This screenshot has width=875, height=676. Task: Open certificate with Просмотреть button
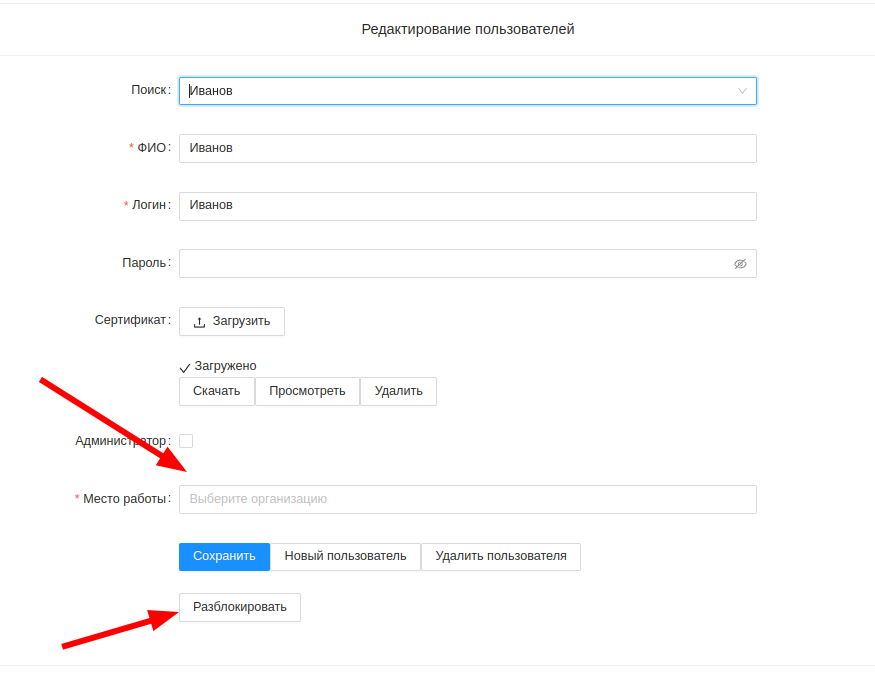pyautogui.click(x=307, y=391)
